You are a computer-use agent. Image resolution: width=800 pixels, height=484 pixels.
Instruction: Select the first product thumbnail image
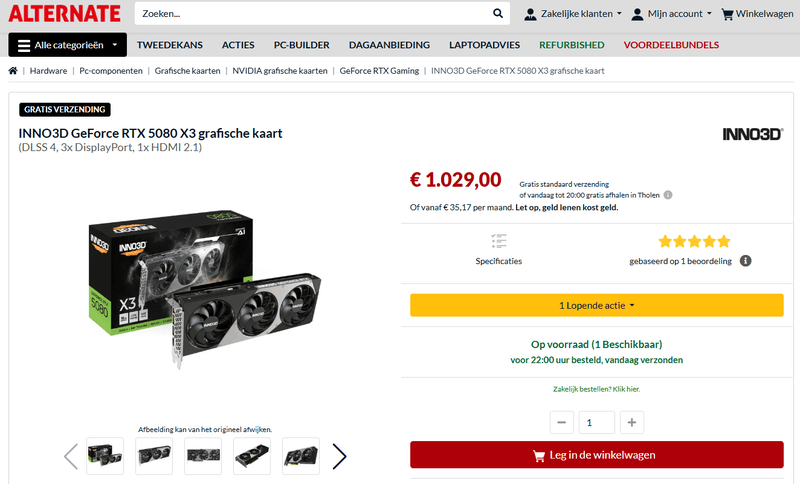pos(105,456)
